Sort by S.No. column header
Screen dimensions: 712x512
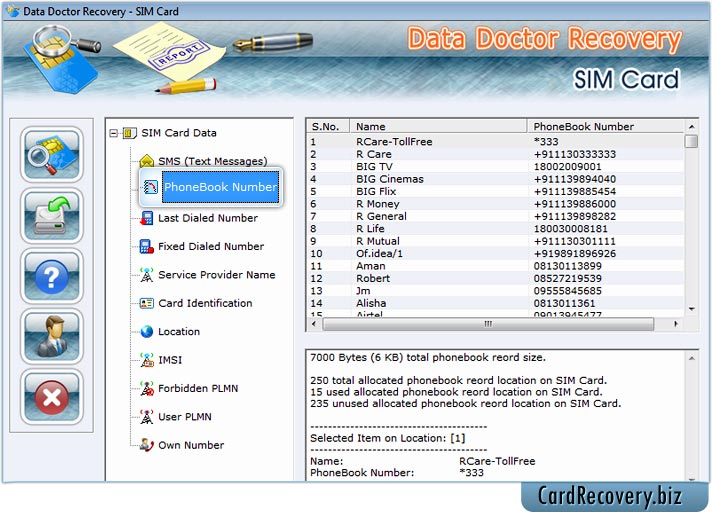[328, 126]
